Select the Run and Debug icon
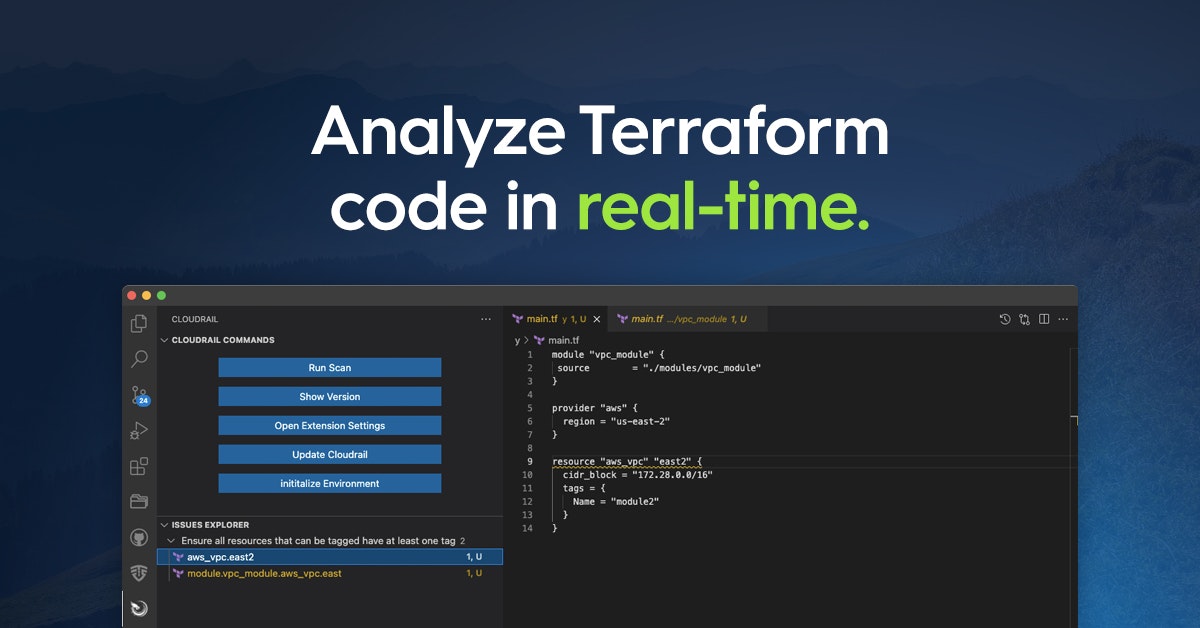 pyautogui.click(x=139, y=430)
